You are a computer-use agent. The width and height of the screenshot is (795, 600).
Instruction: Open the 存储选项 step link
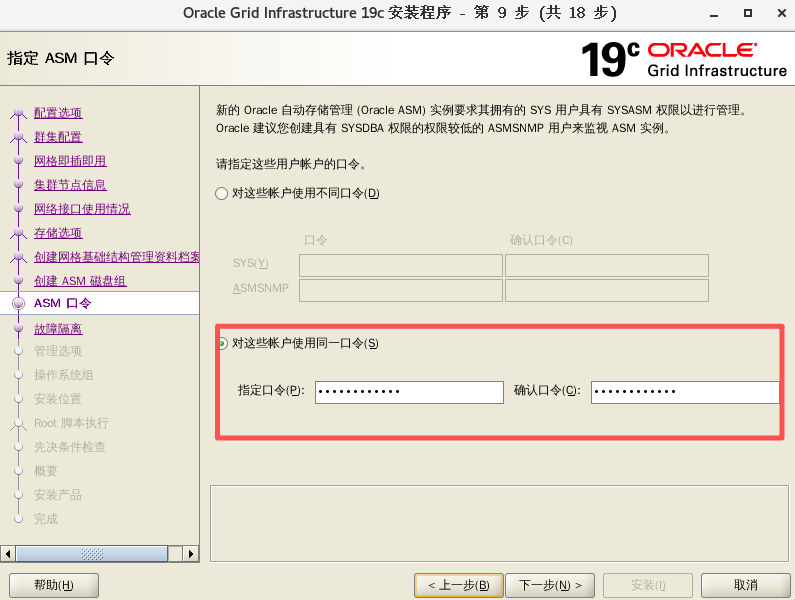58,233
